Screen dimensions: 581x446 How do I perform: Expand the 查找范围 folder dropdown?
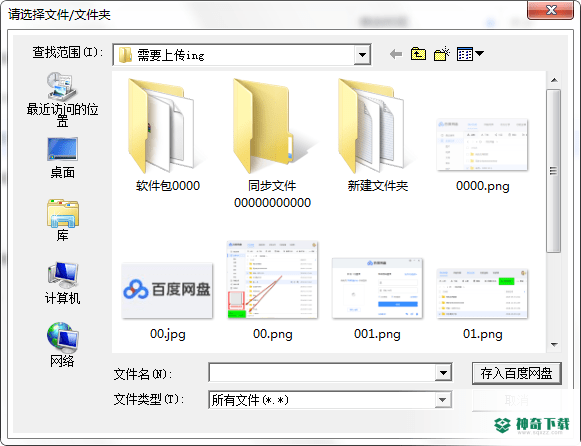click(x=362, y=55)
